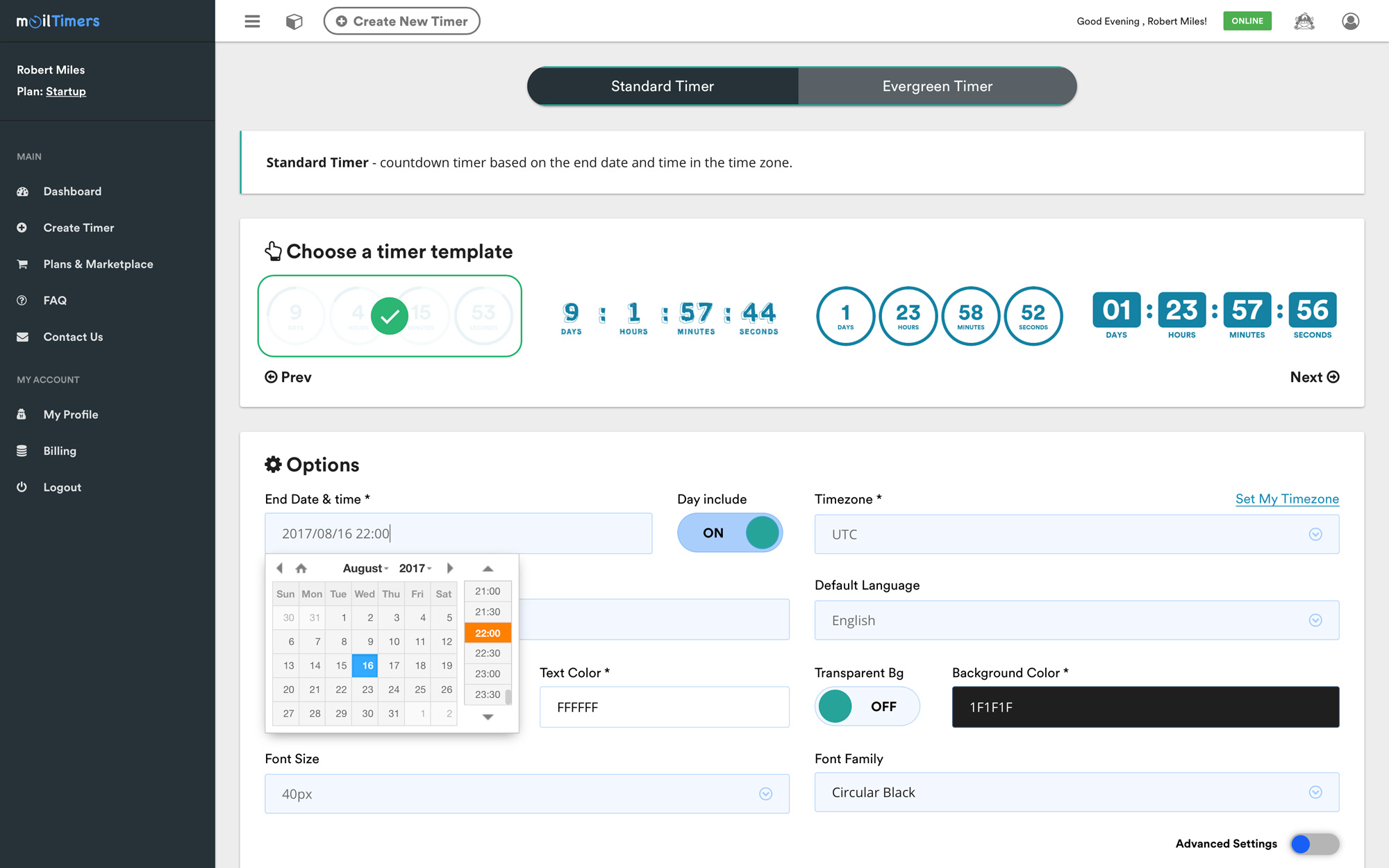Toggle the Day include switch
Screen dimensions: 1389x868
point(729,533)
